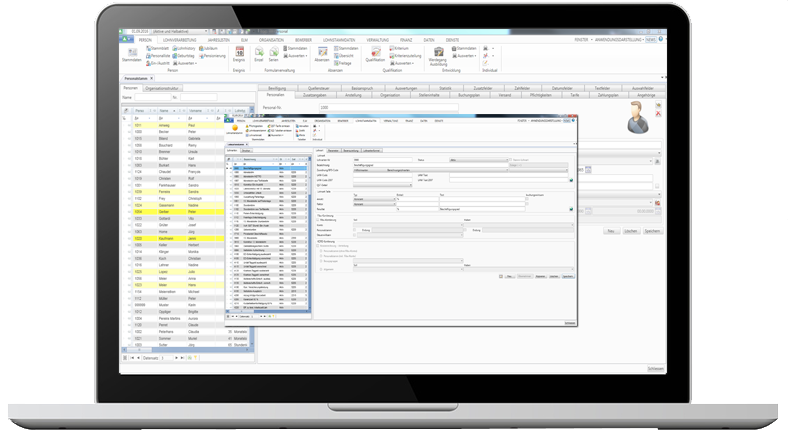Click the Name filter input field
788x433 pixels.
pyautogui.click(x=151, y=97)
